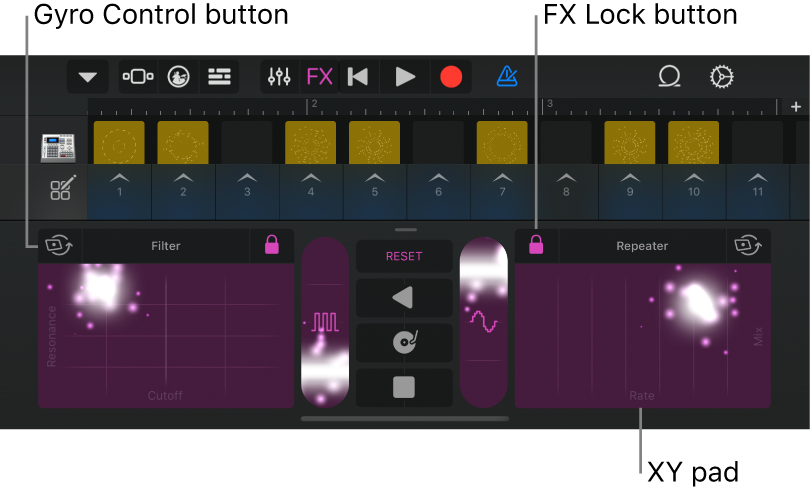Open the navigation dropdown triangle button

coord(88,77)
